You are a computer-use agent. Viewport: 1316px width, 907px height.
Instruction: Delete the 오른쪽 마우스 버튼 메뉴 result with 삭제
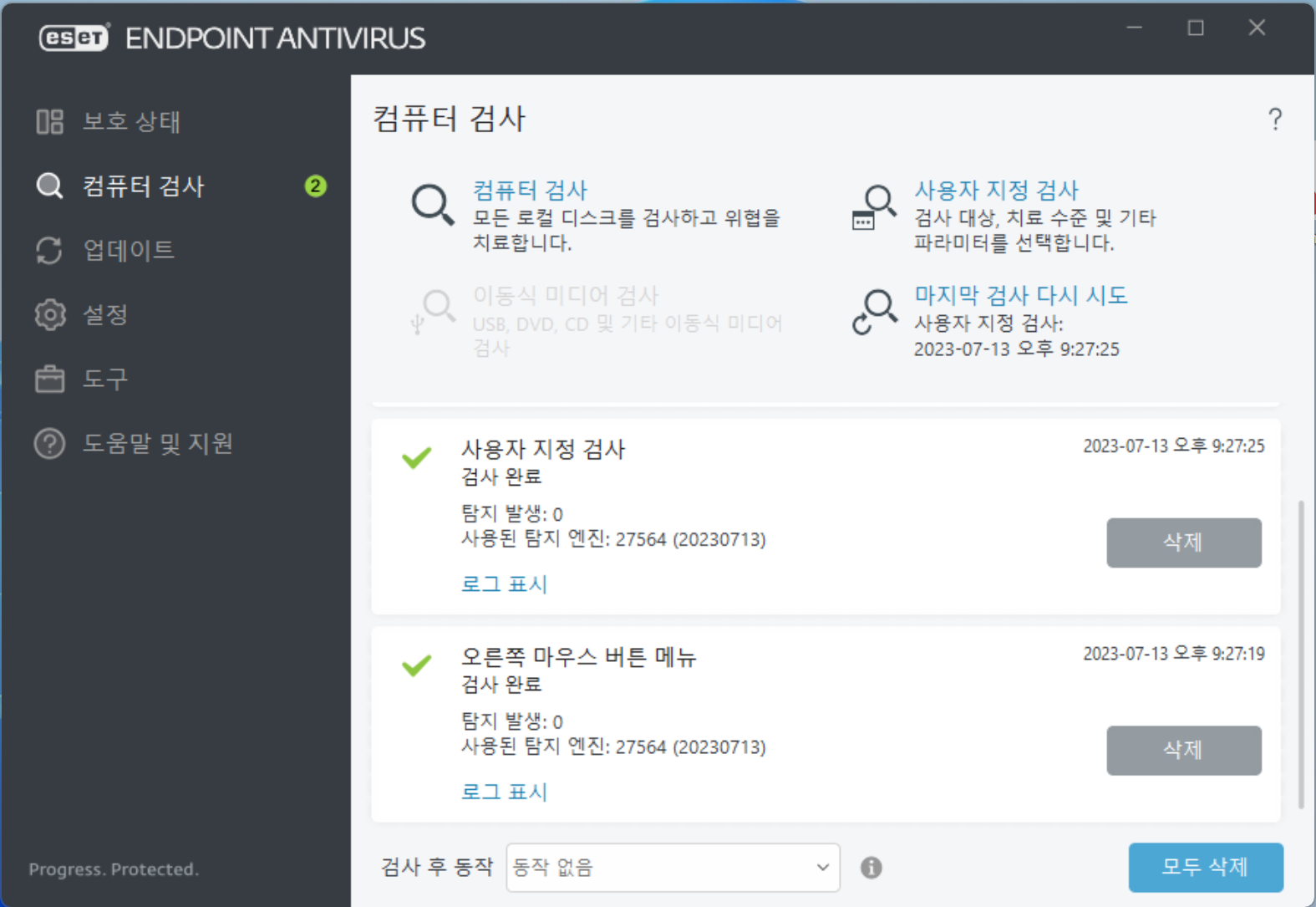pyautogui.click(x=1184, y=751)
